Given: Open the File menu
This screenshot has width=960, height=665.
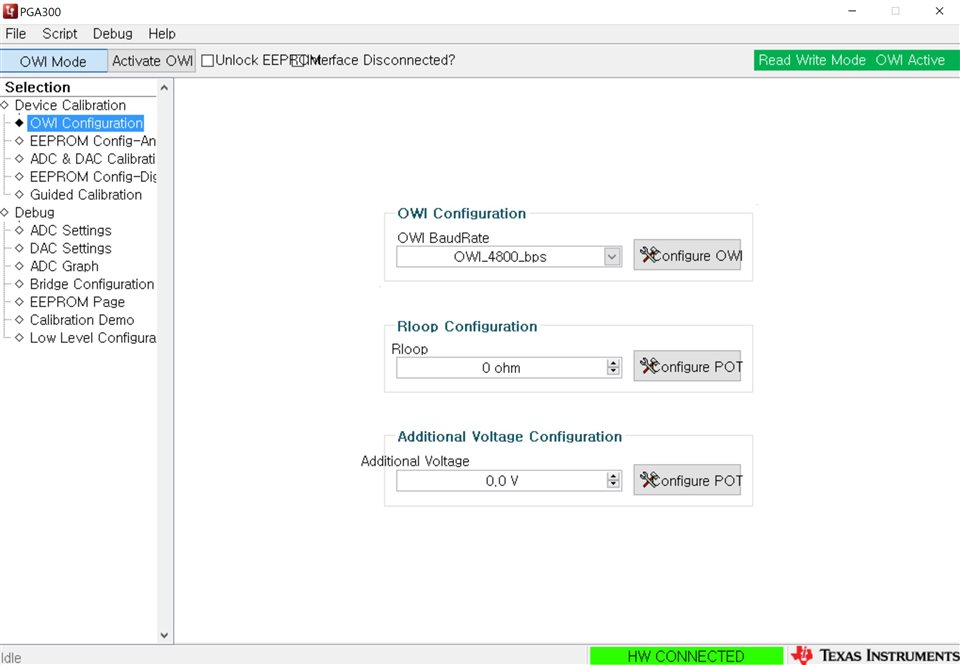Looking at the screenshot, I should 15,34.
